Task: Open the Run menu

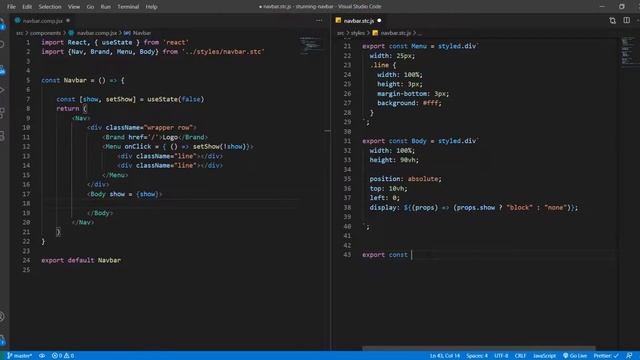Action: [x=105, y=7]
